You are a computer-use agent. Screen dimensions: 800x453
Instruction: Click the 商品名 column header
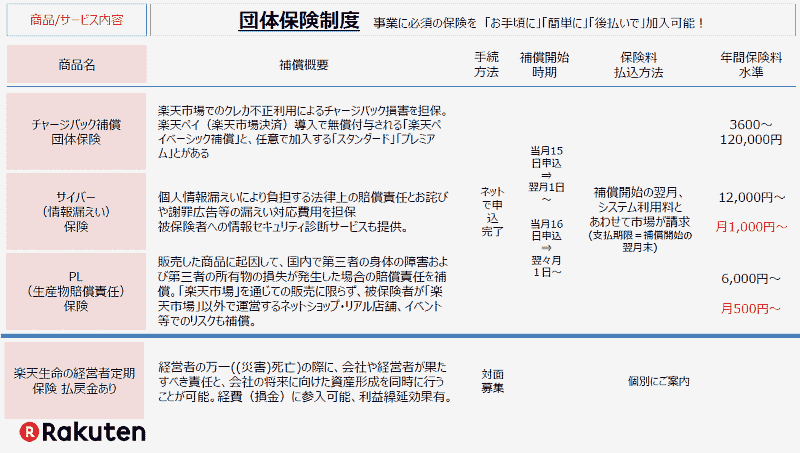77,64
